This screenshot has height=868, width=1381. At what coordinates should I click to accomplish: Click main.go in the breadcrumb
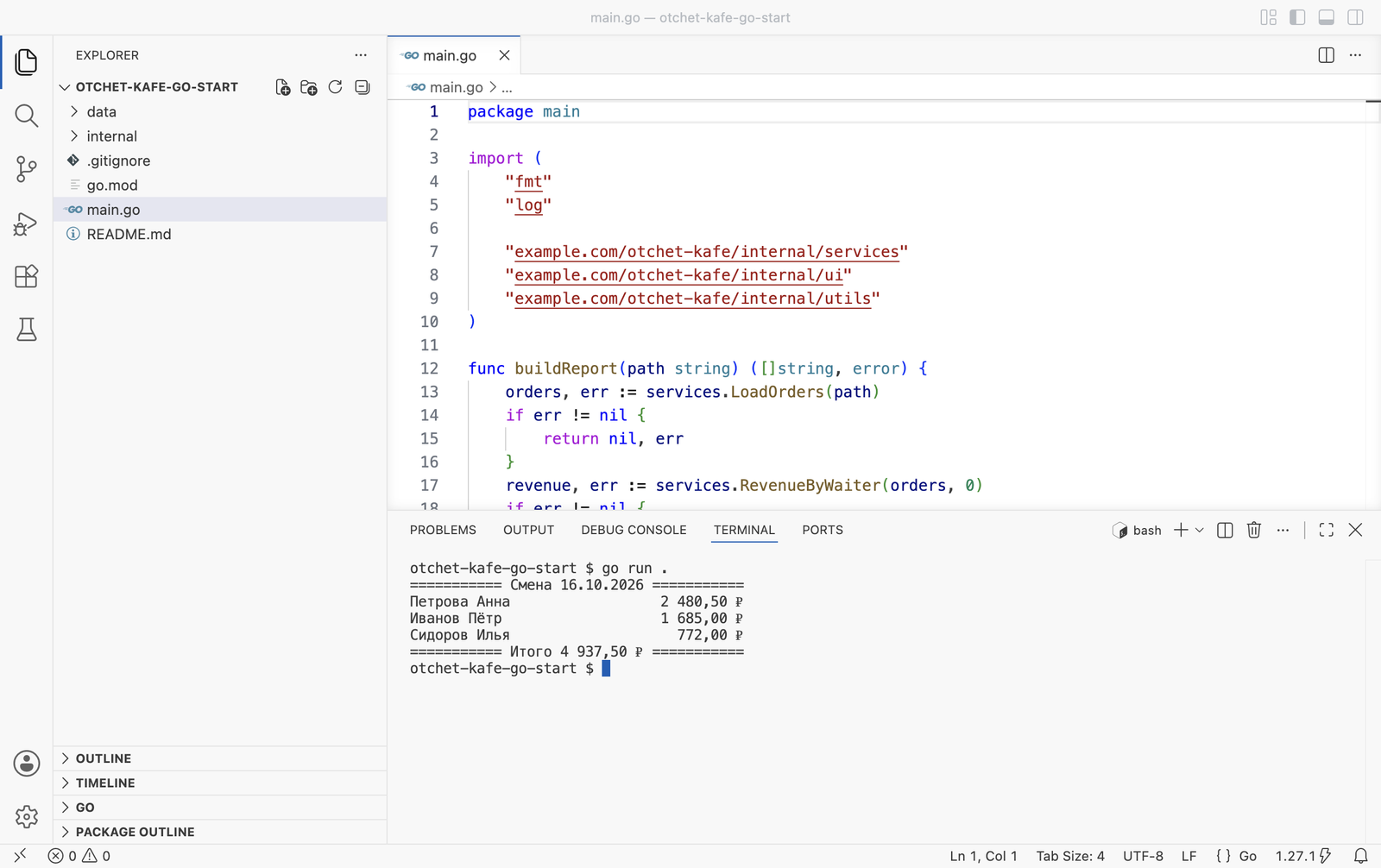[456, 87]
